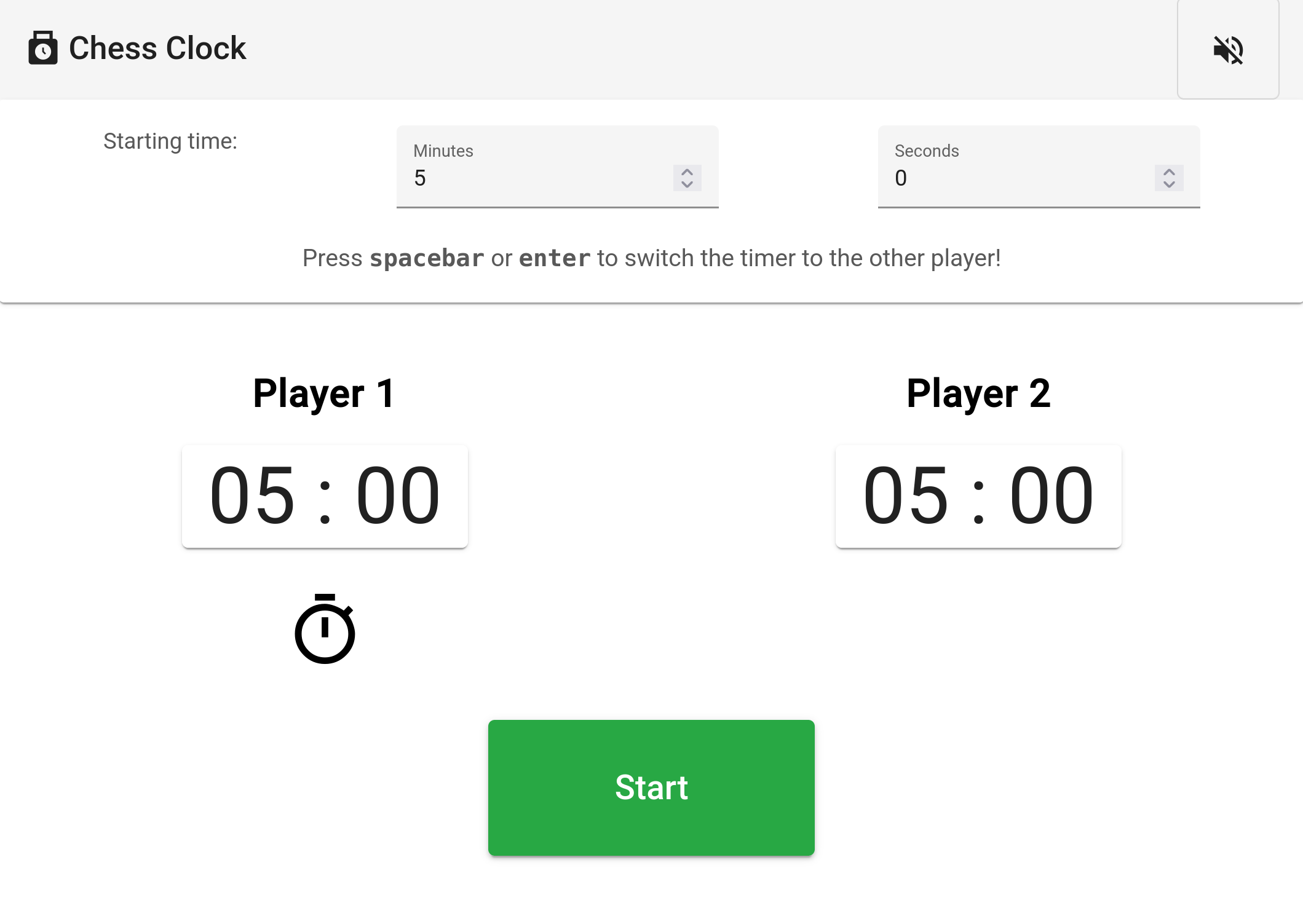Click the Minutes spinner arrows

[x=687, y=178]
